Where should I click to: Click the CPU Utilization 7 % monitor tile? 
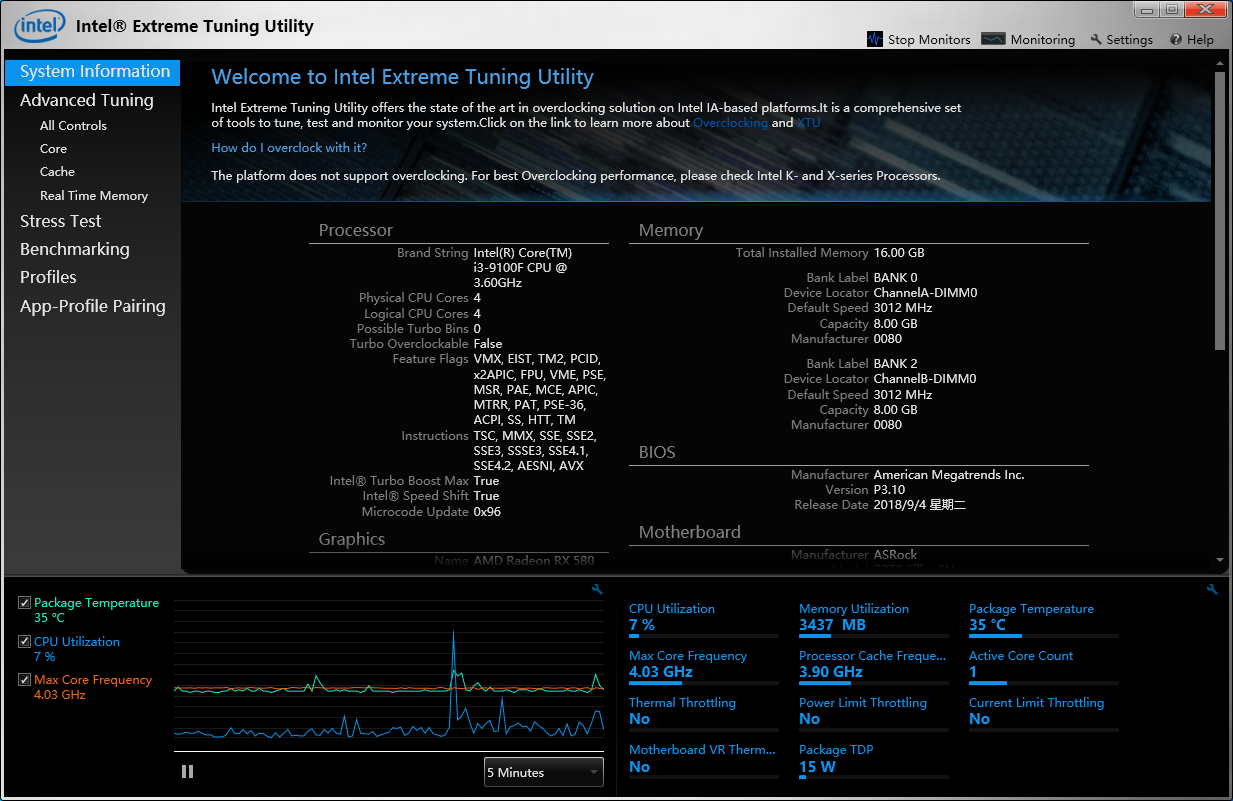pos(703,620)
